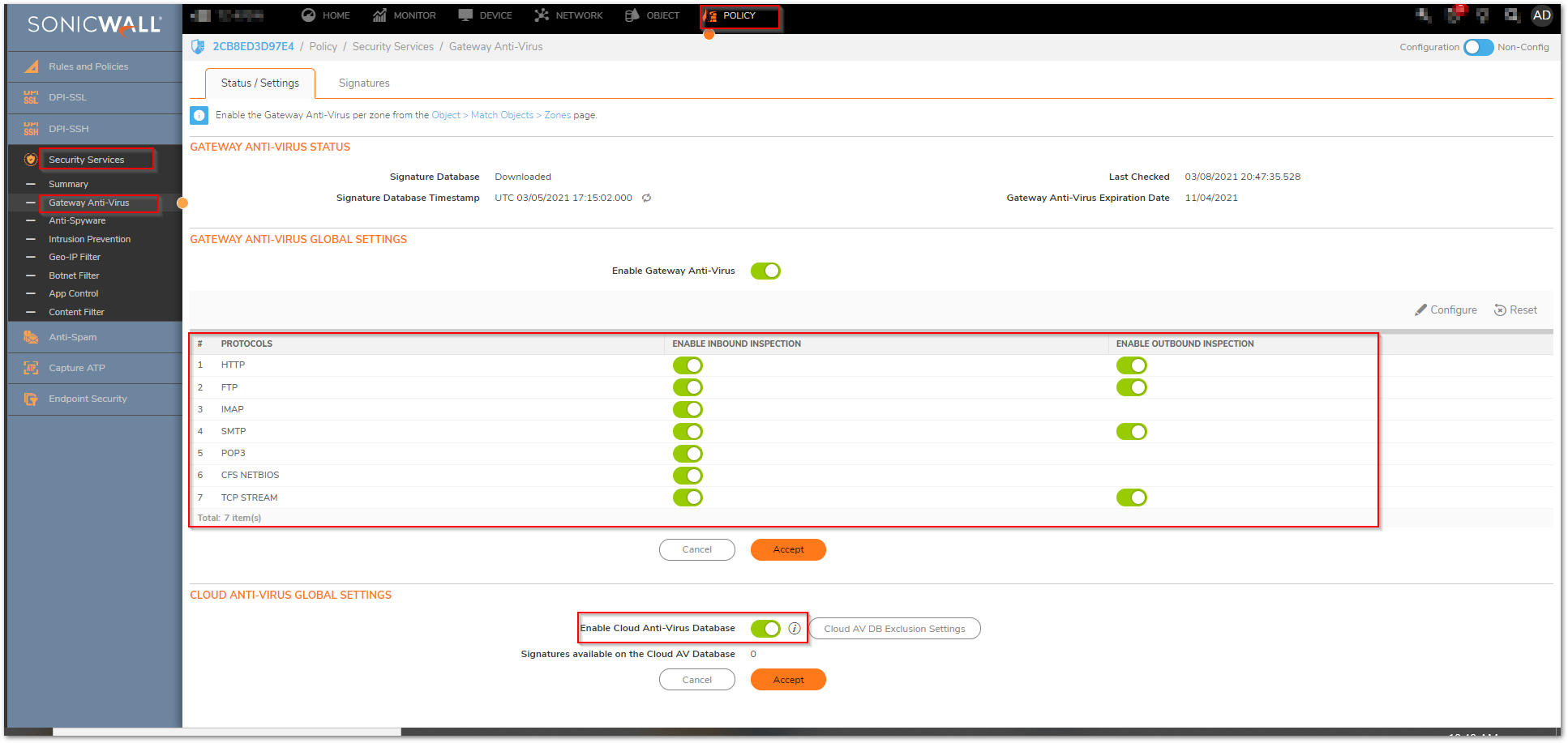Click the Match Objects link in the info hint
Viewport: 1568px width, 743px height.
click(x=502, y=115)
